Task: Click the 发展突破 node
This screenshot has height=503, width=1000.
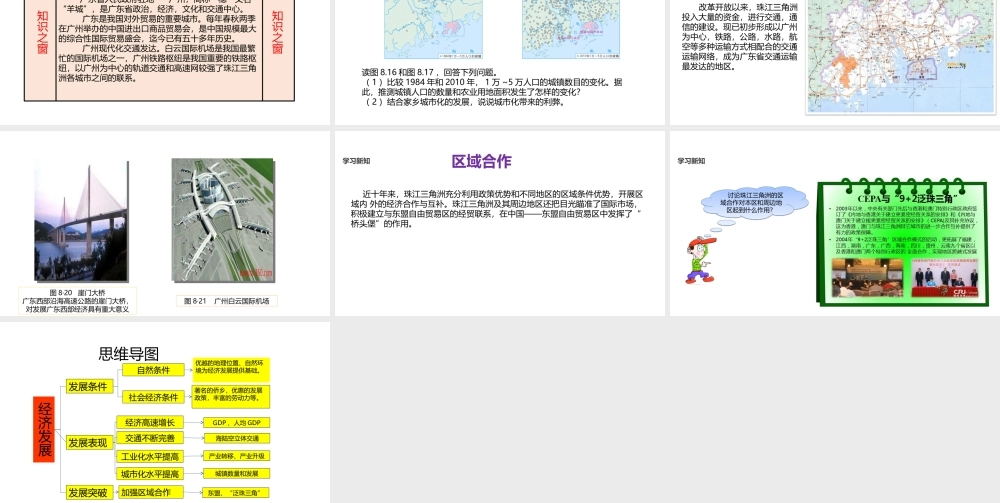Action: (x=91, y=493)
